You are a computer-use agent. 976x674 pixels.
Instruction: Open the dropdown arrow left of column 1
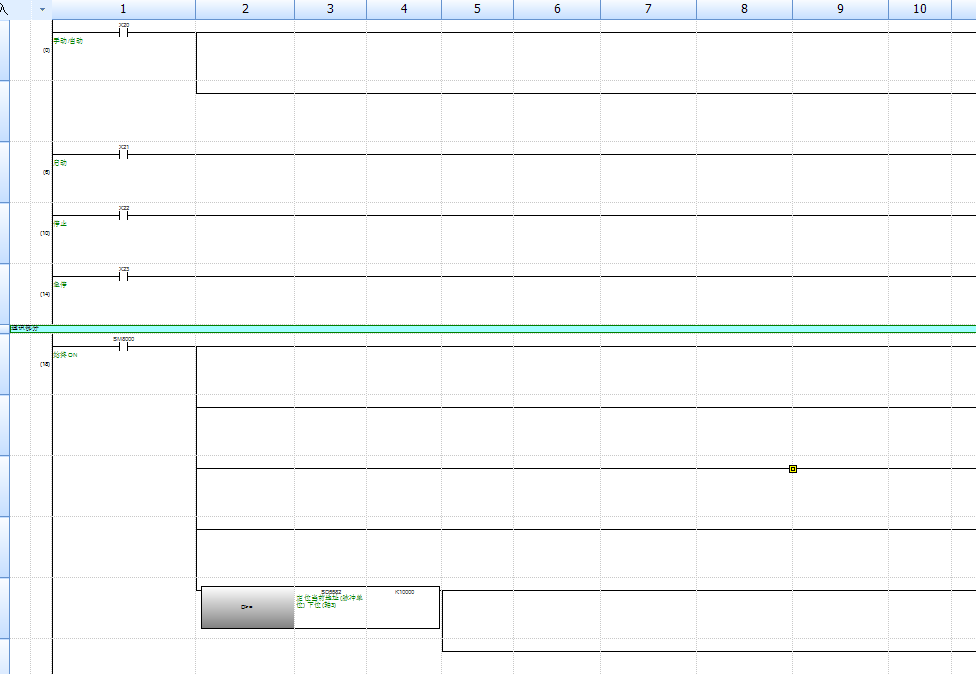click(42, 9)
